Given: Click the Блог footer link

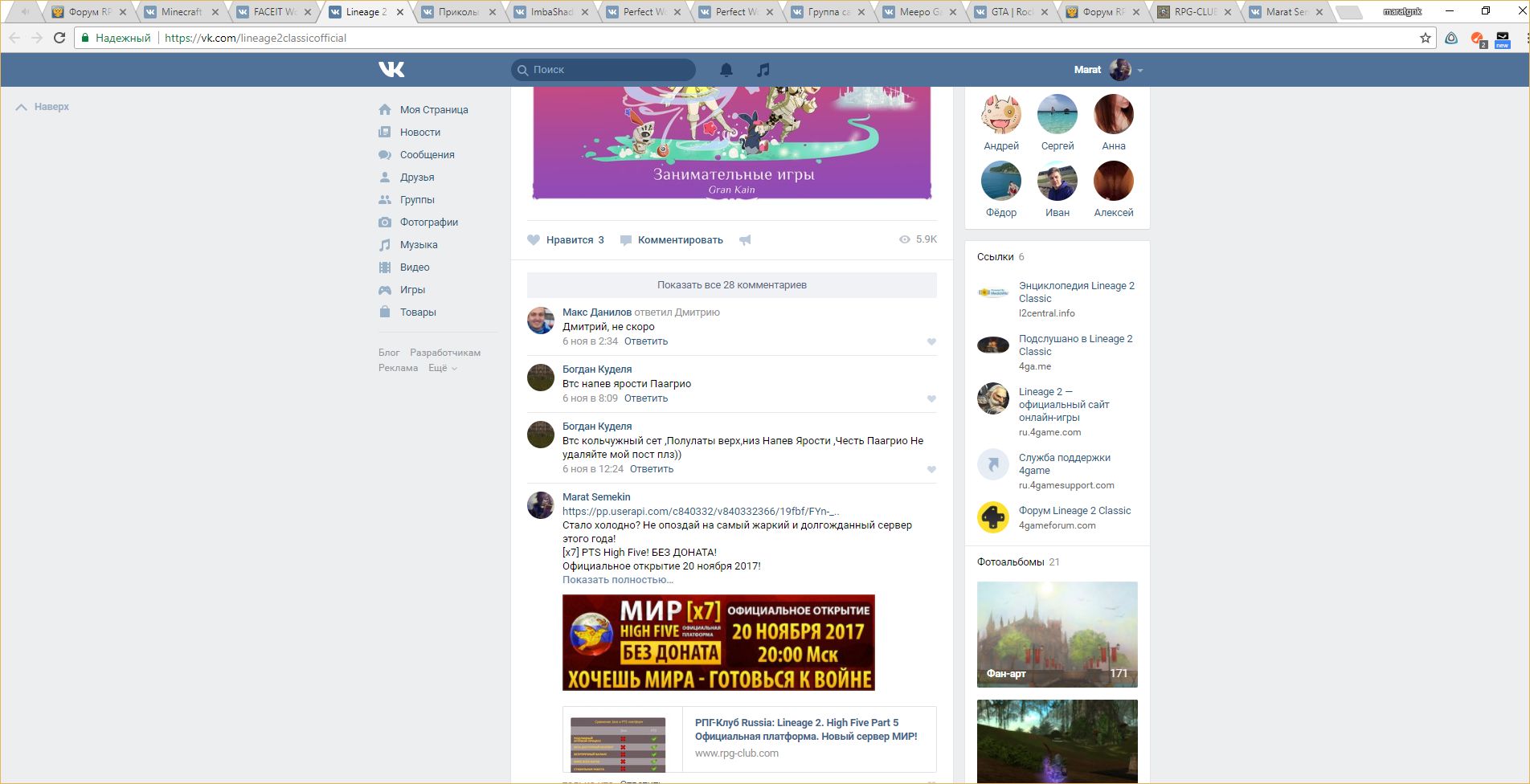Looking at the screenshot, I should coord(389,353).
